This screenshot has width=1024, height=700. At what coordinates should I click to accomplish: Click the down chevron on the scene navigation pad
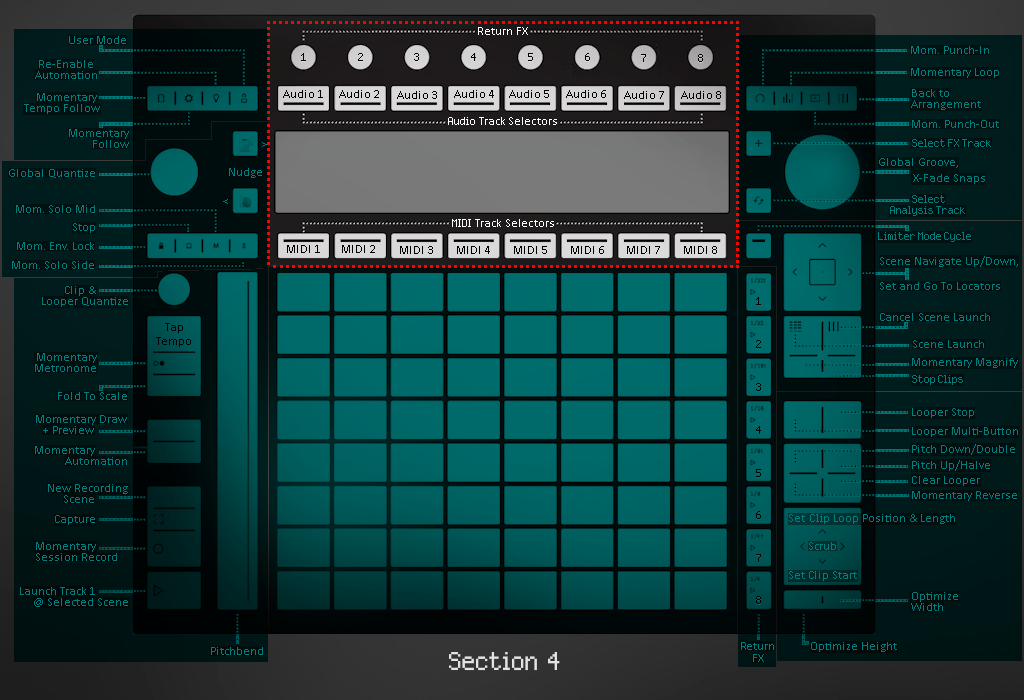coord(822,298)
